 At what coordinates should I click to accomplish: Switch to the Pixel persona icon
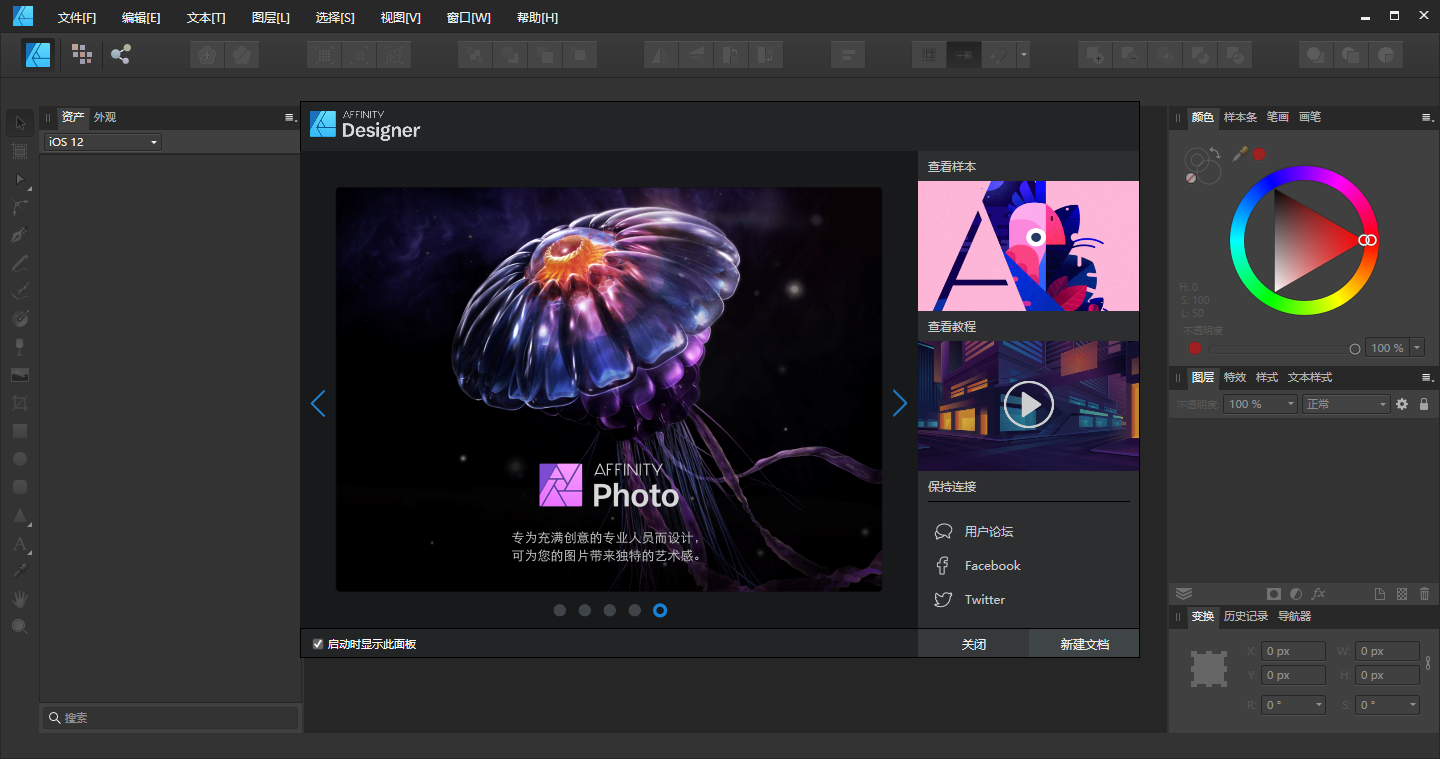(x=82, y=54)
